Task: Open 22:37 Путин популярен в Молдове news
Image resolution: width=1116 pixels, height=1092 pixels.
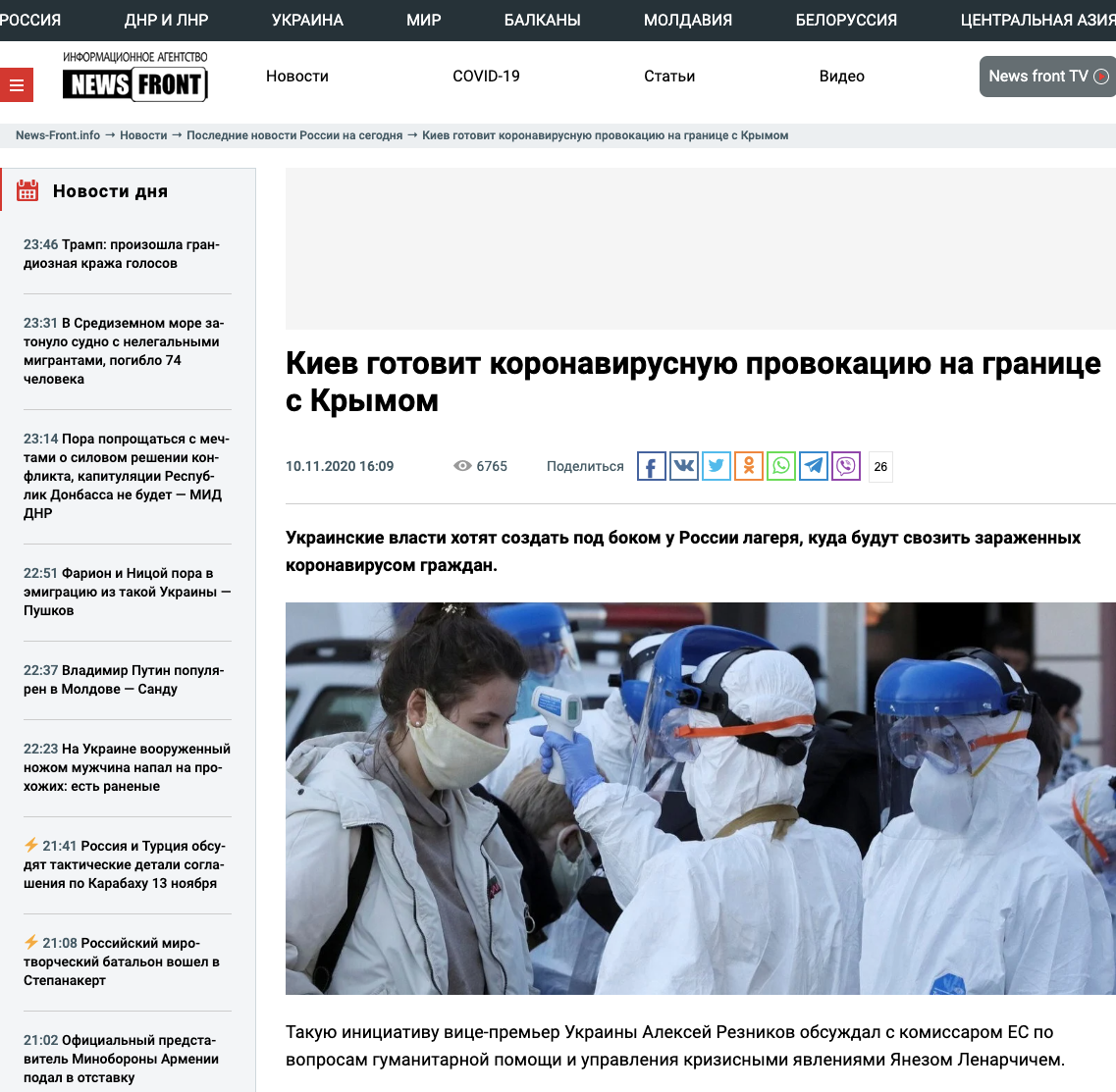Action: click(x=124, y=679)
